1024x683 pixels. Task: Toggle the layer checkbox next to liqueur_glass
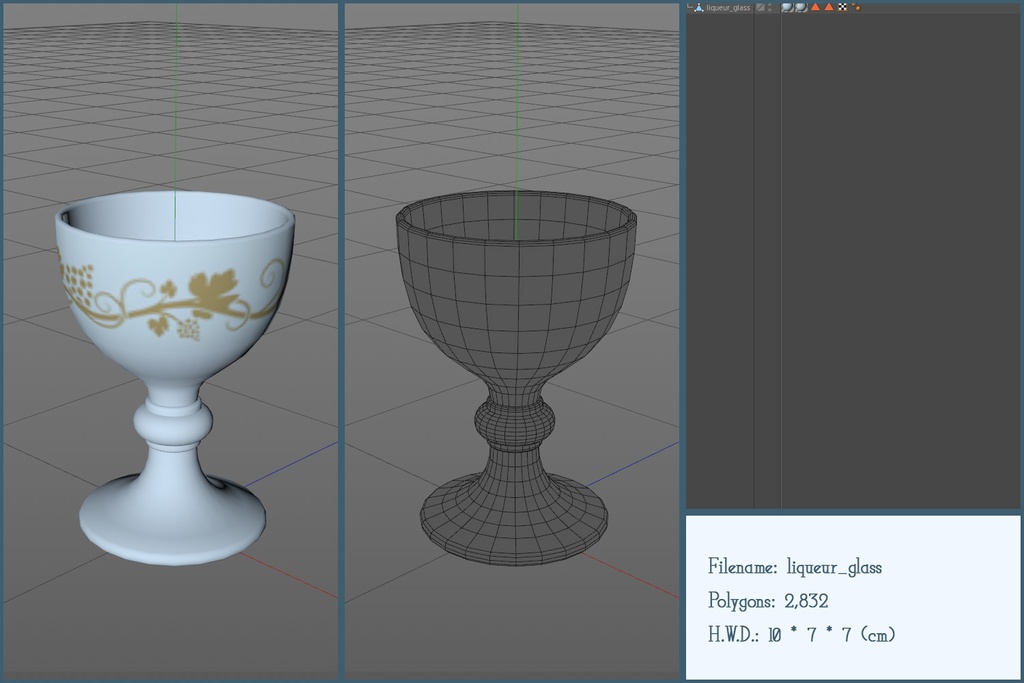(x=760, y=7)
